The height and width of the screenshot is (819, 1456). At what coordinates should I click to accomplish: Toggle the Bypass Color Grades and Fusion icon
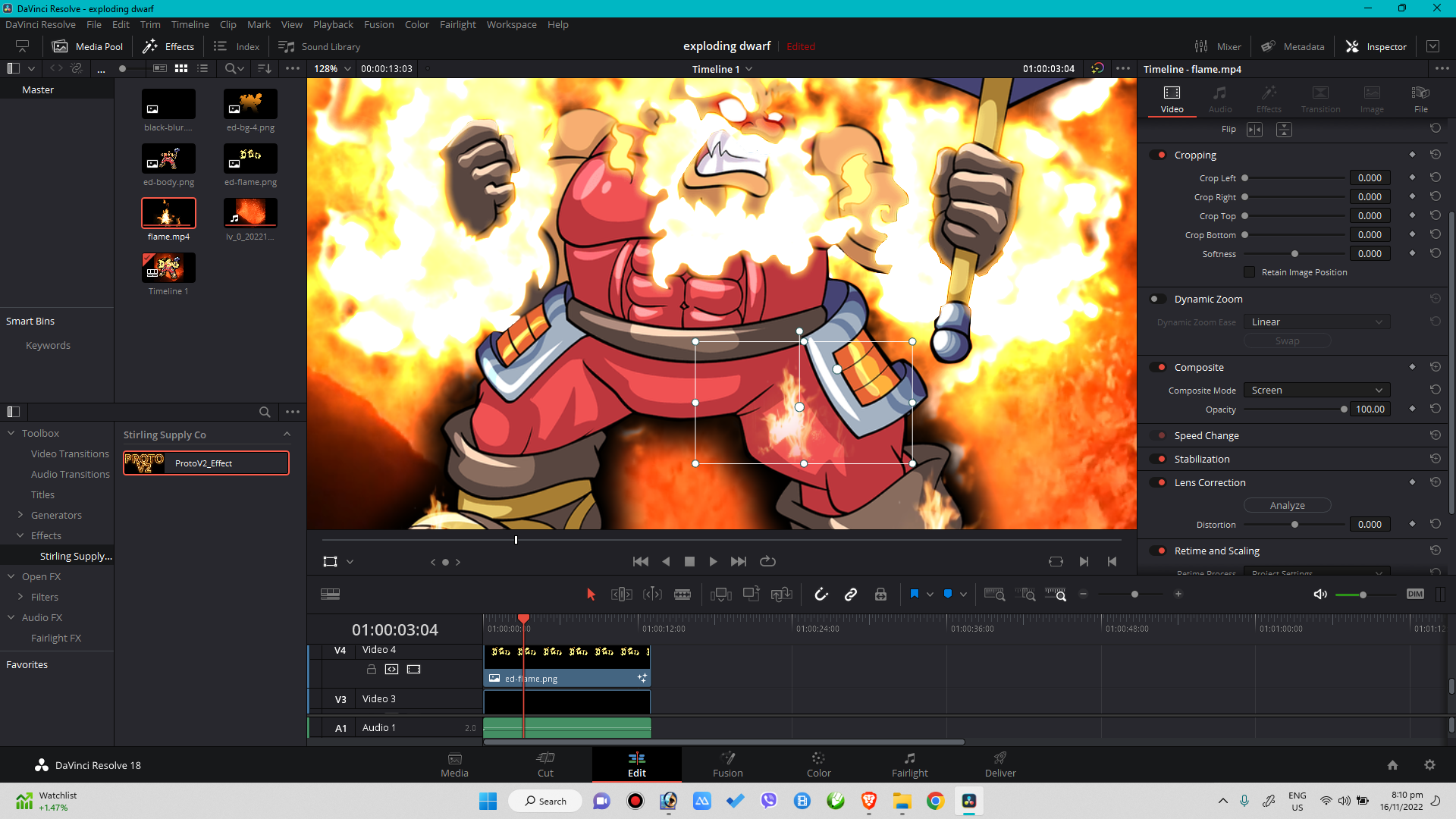pos(1097,68)
